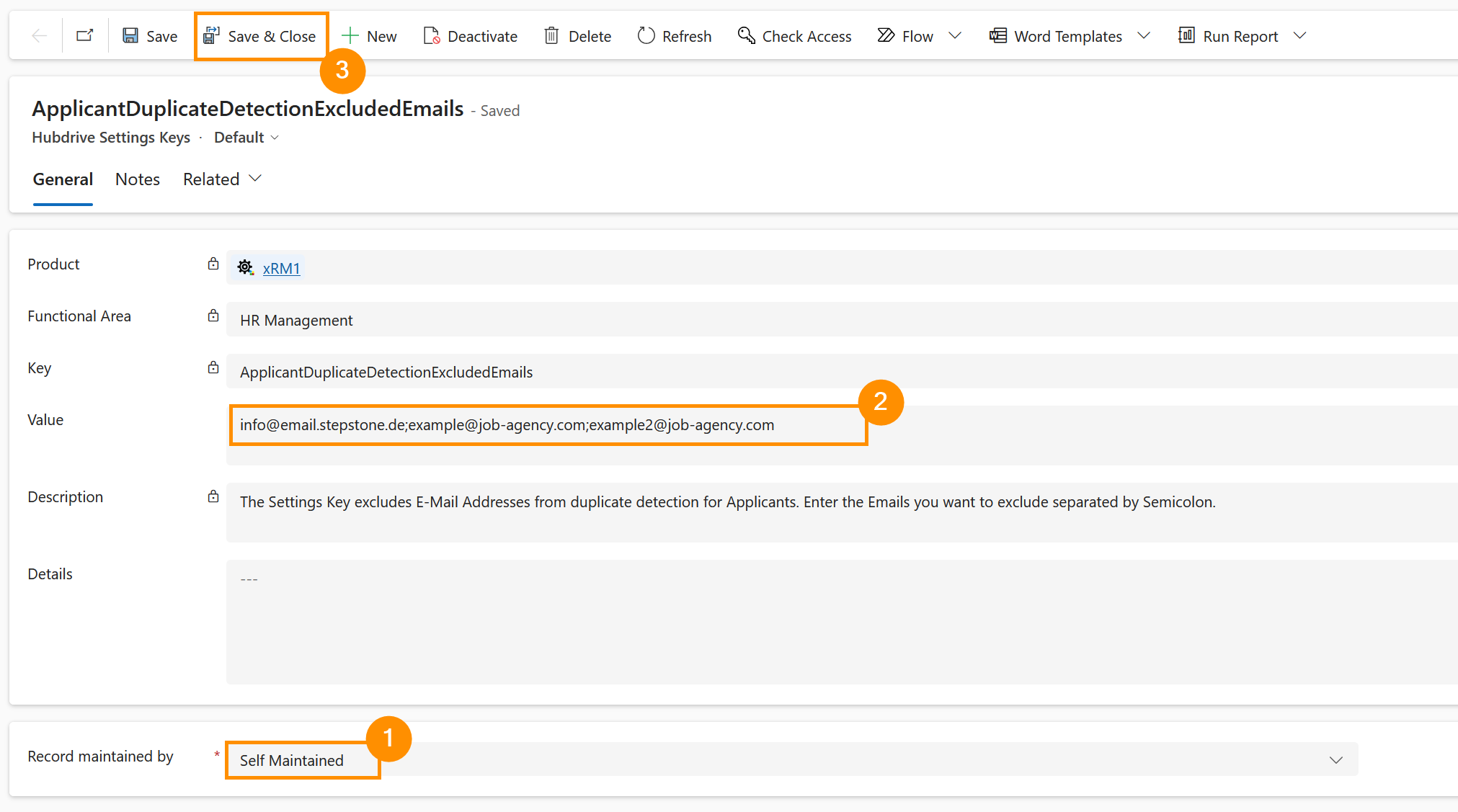The height and width of the screenshot is (812, 1458).
Task: Click the Value email input field
Action: 548,425
